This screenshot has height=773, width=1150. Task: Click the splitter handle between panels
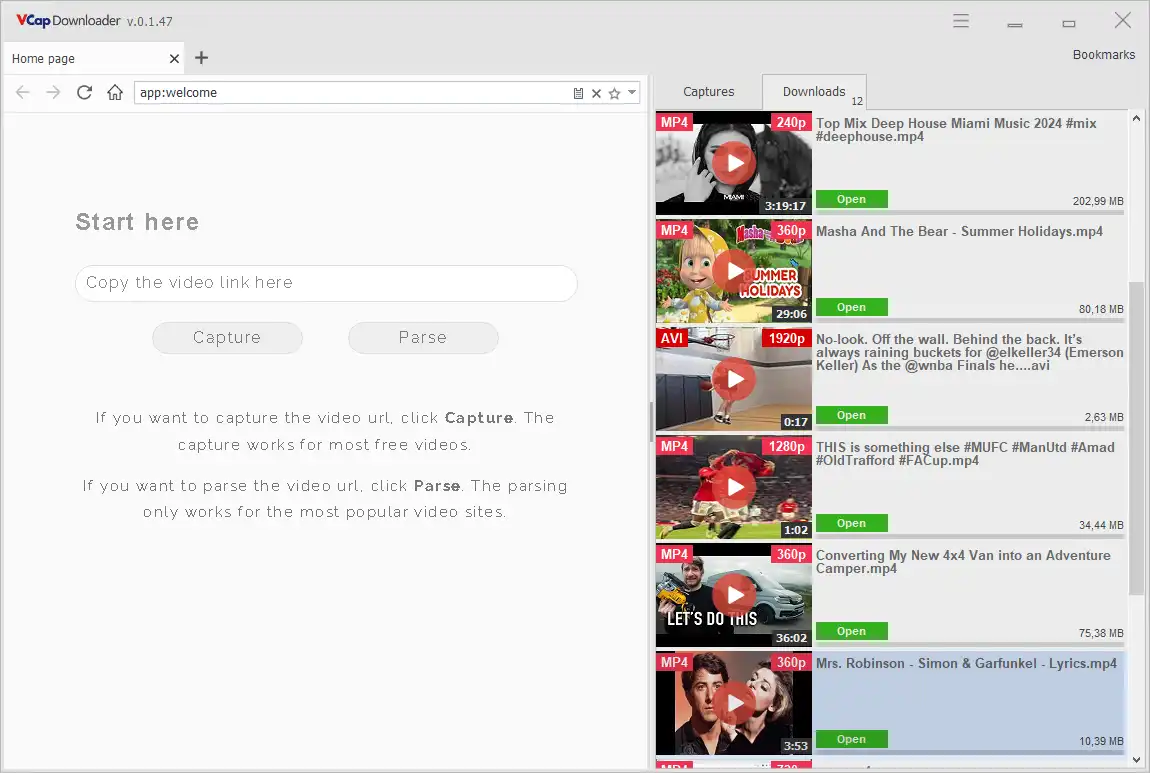[651, 422]
